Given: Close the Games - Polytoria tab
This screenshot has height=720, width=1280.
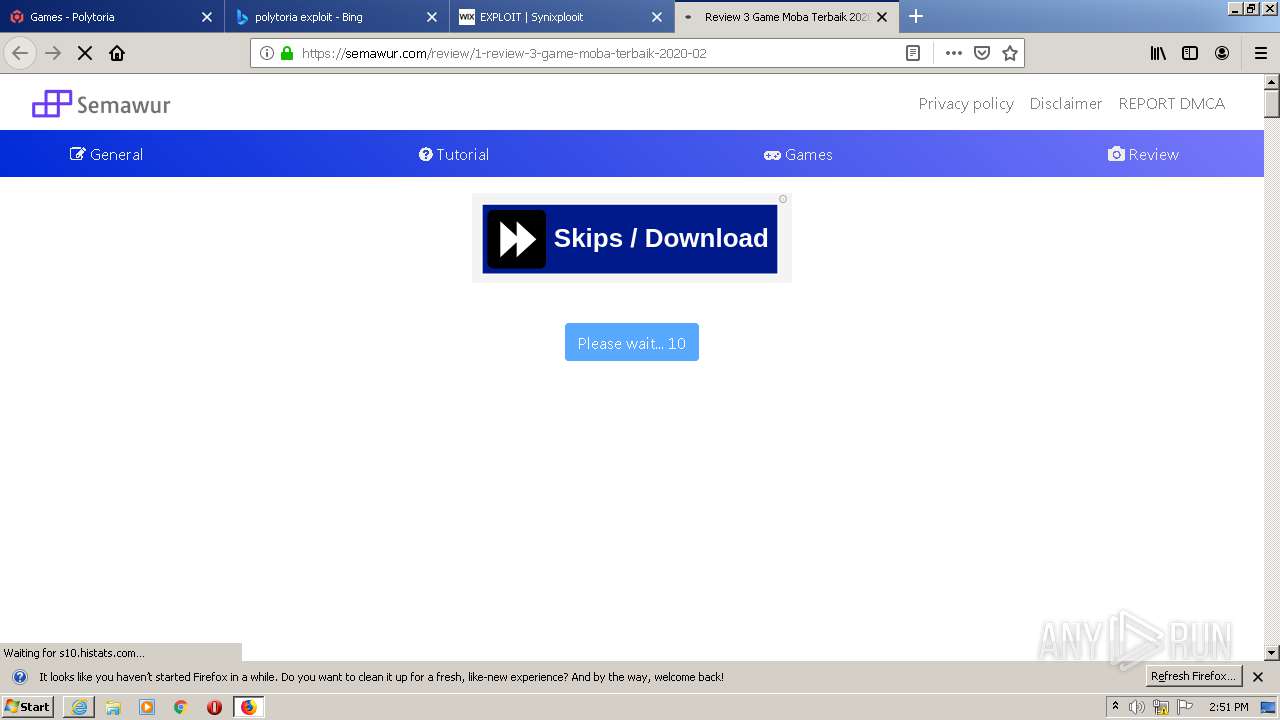Looking at the screenshot, I should [x=207, y=17].
